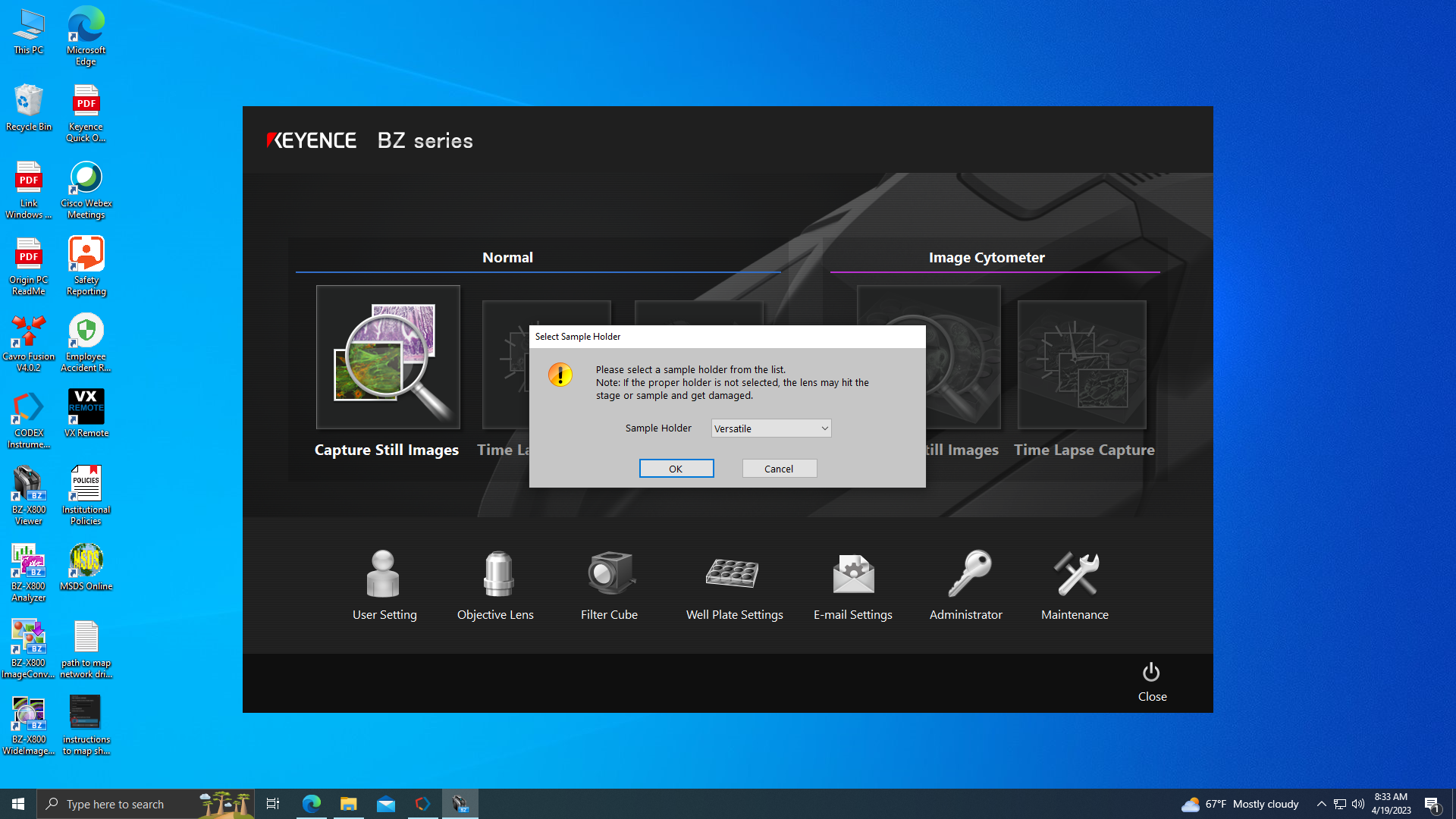The image size is (1456, 819).
Task: Select Image Cytometer Time Lapse Capture
Action: pyautogui.click(x=1082, y=365)
